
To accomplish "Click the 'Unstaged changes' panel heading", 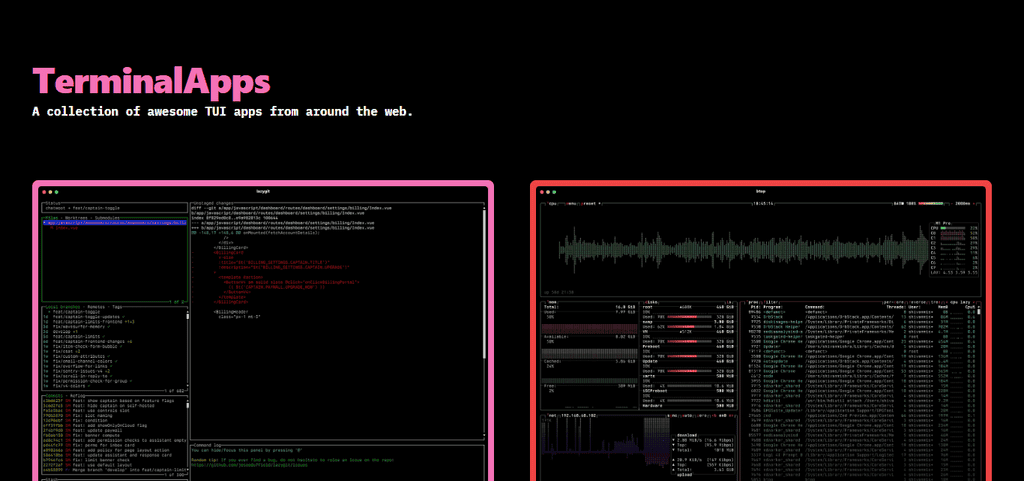I will (212, 204).
